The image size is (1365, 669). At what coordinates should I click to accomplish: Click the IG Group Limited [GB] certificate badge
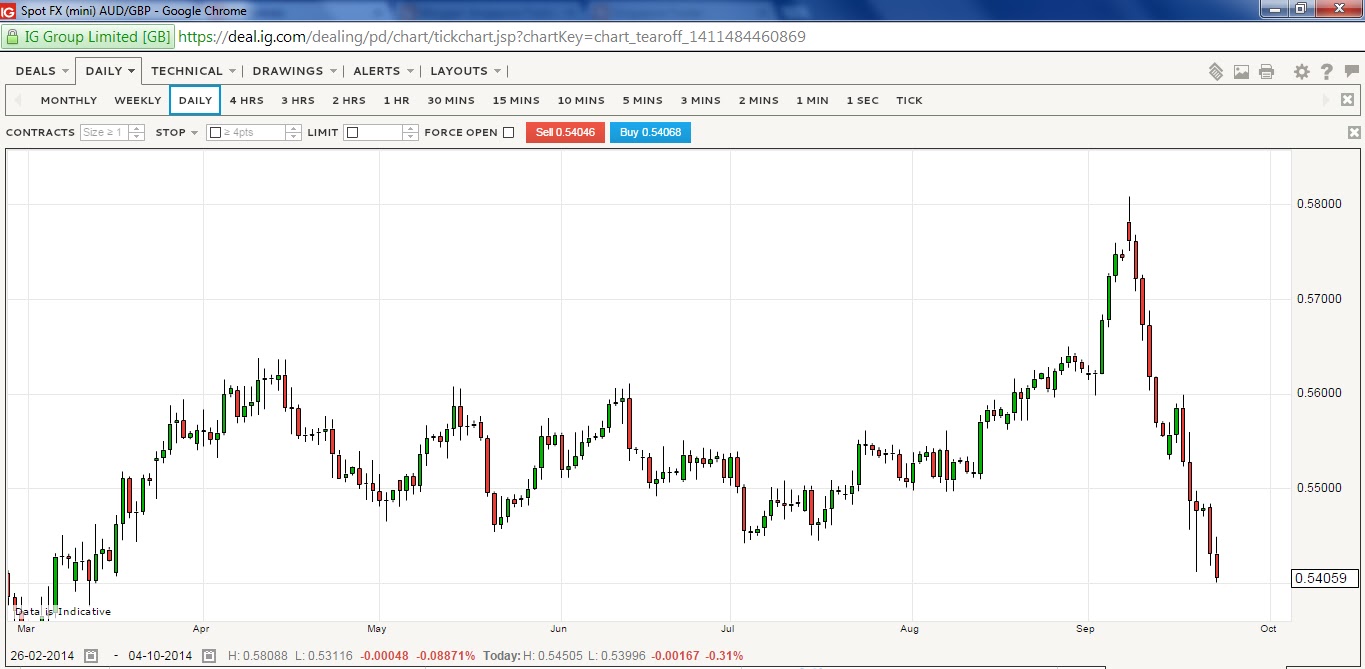(88, 37)
